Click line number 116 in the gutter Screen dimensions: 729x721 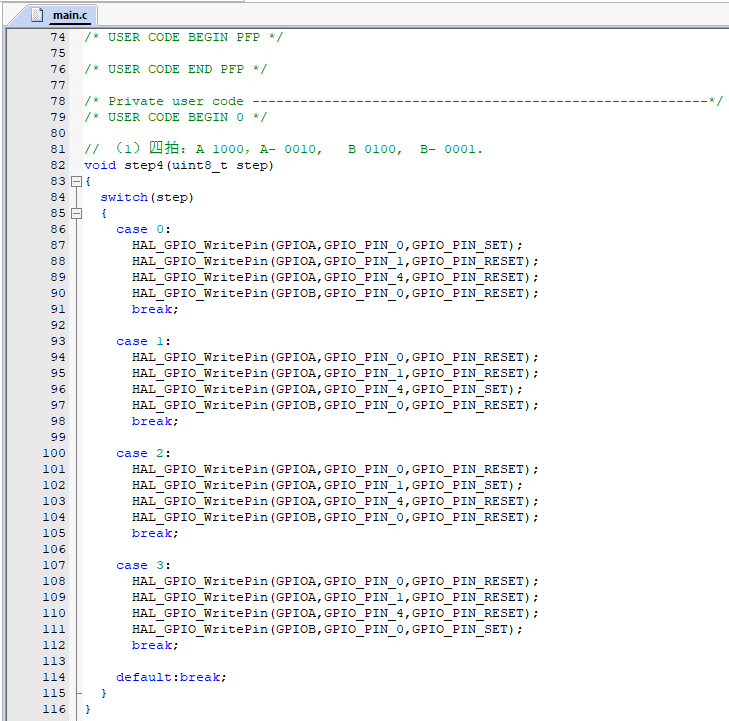pos(54,709)
